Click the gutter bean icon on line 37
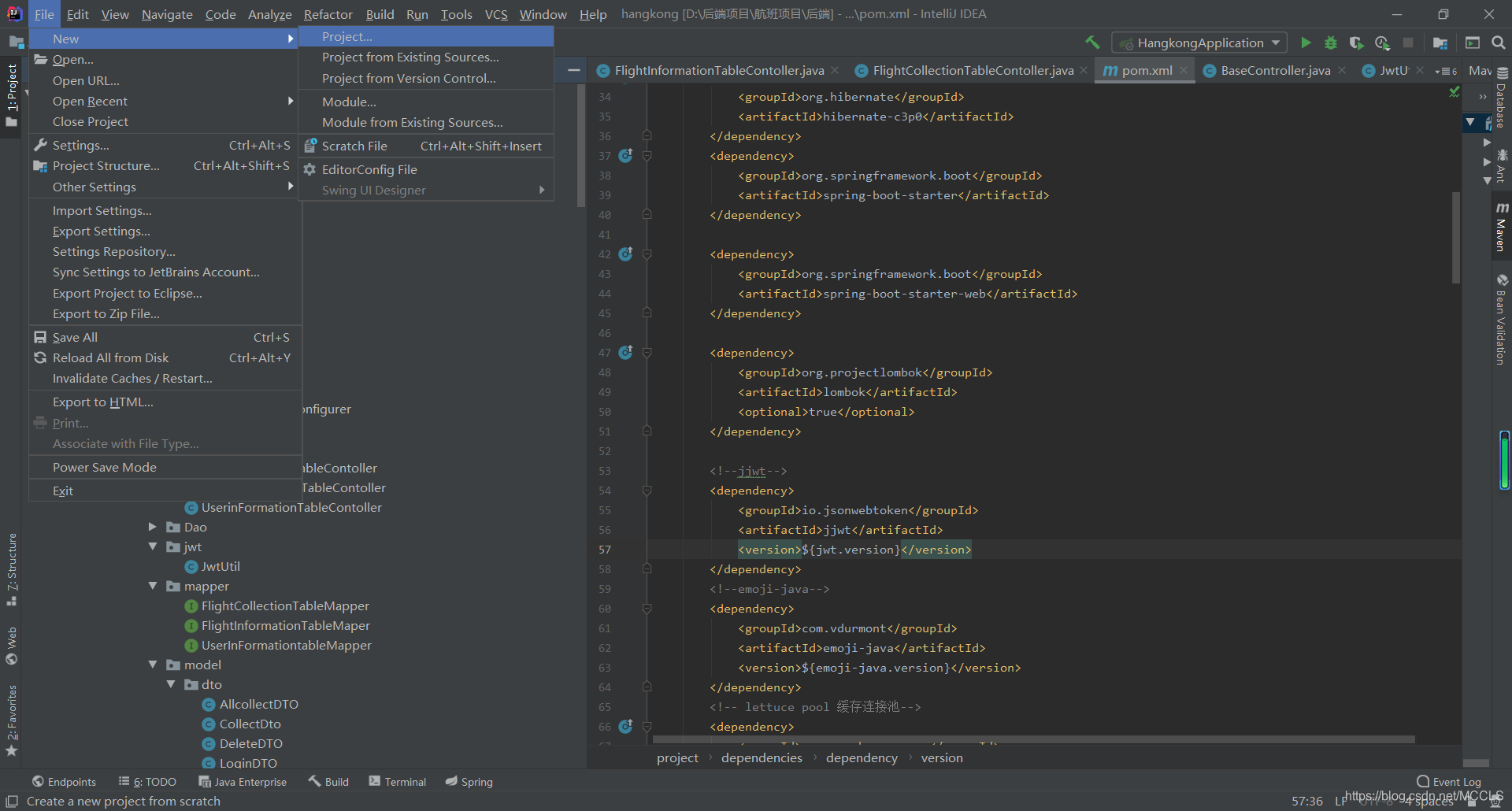1512x811 pixels. click(x=625, y=156)
